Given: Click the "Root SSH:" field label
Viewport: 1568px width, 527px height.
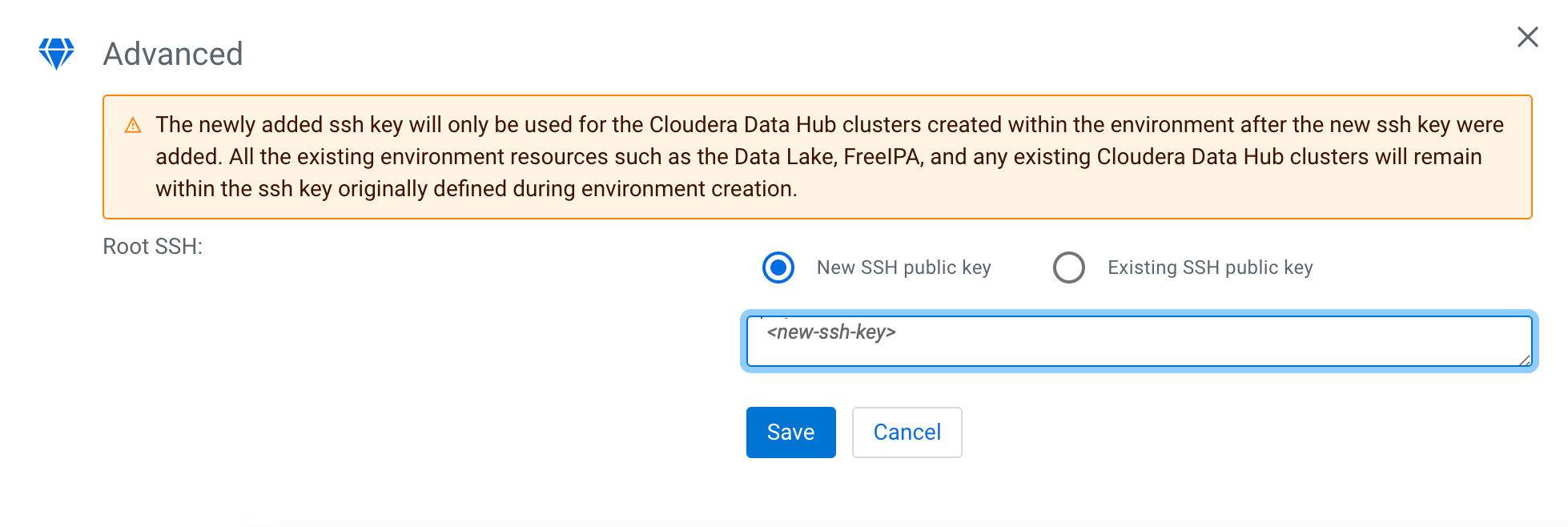Looking at the screenshot, I should point(152,247).
